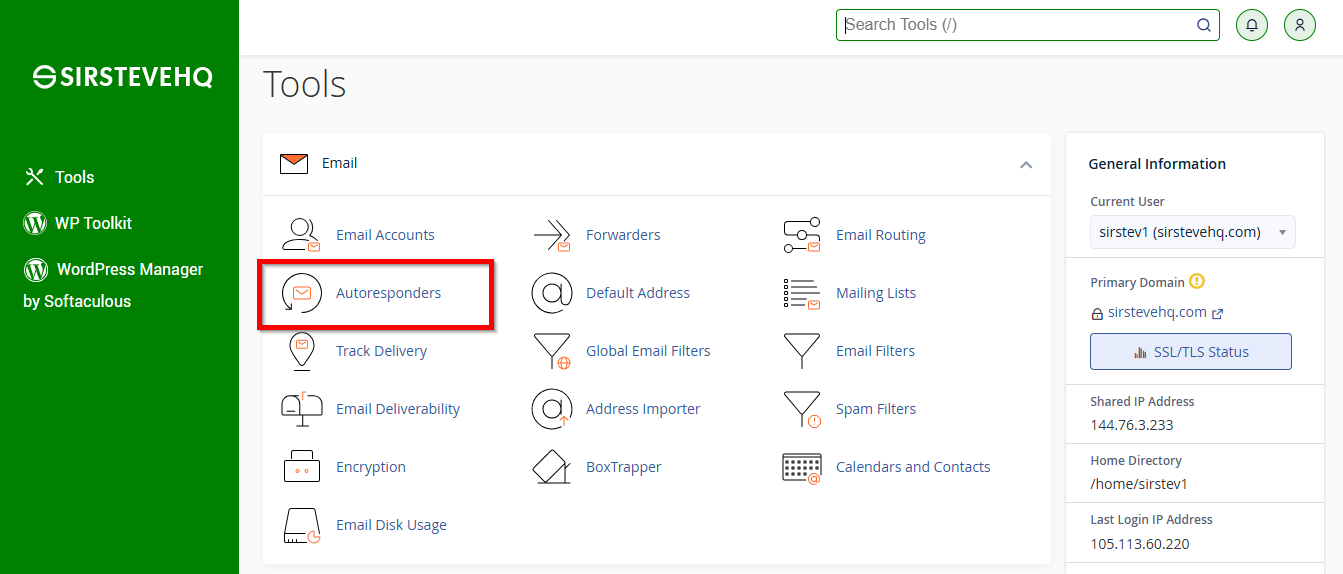Open the BoxTrapper link
Image resolution: width=1343 pixels, height=574 pixels.
point(624,467)
